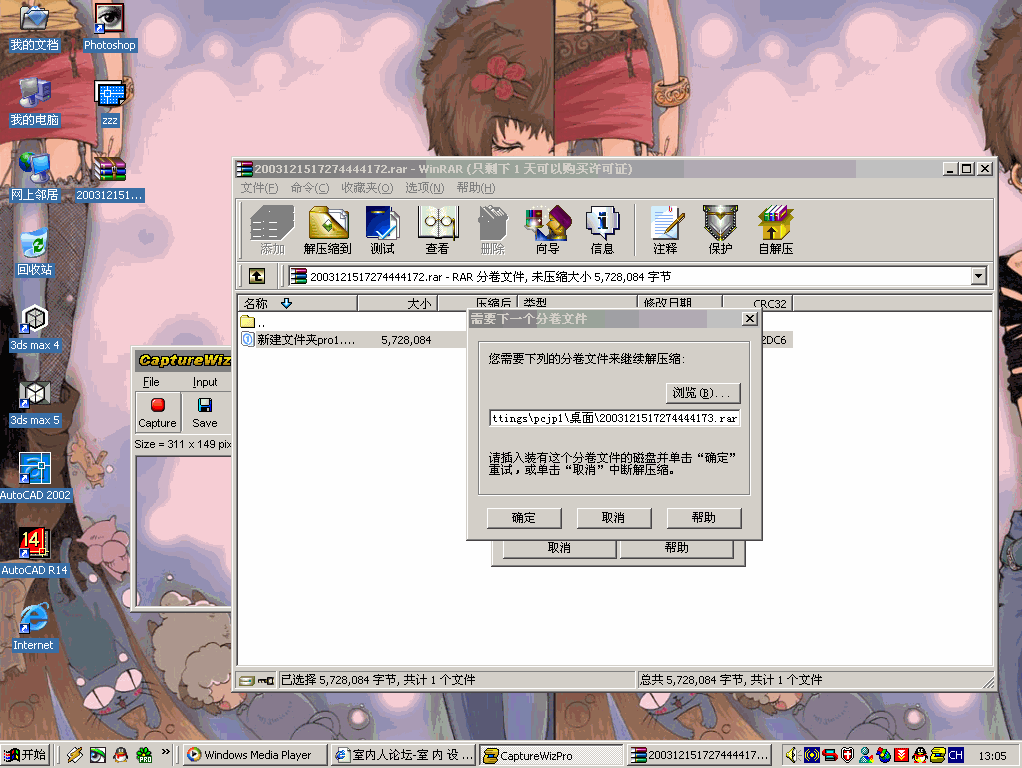The height and width of the screenshot is (768, 1022).
Task: Open the Input menu in CaptureWiz
Action: pos(205,382)
